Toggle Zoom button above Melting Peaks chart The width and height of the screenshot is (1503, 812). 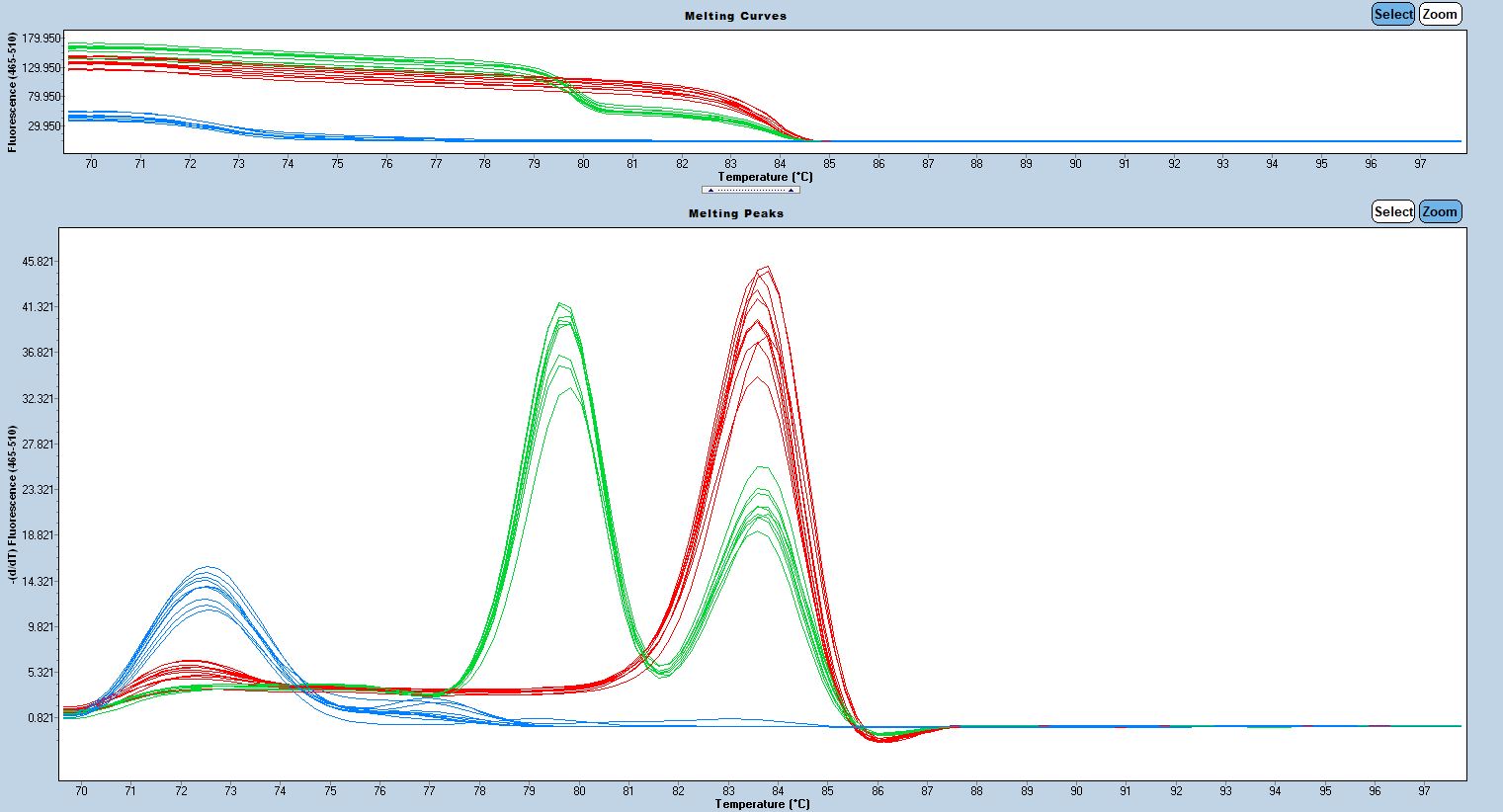coord(1439,211)
